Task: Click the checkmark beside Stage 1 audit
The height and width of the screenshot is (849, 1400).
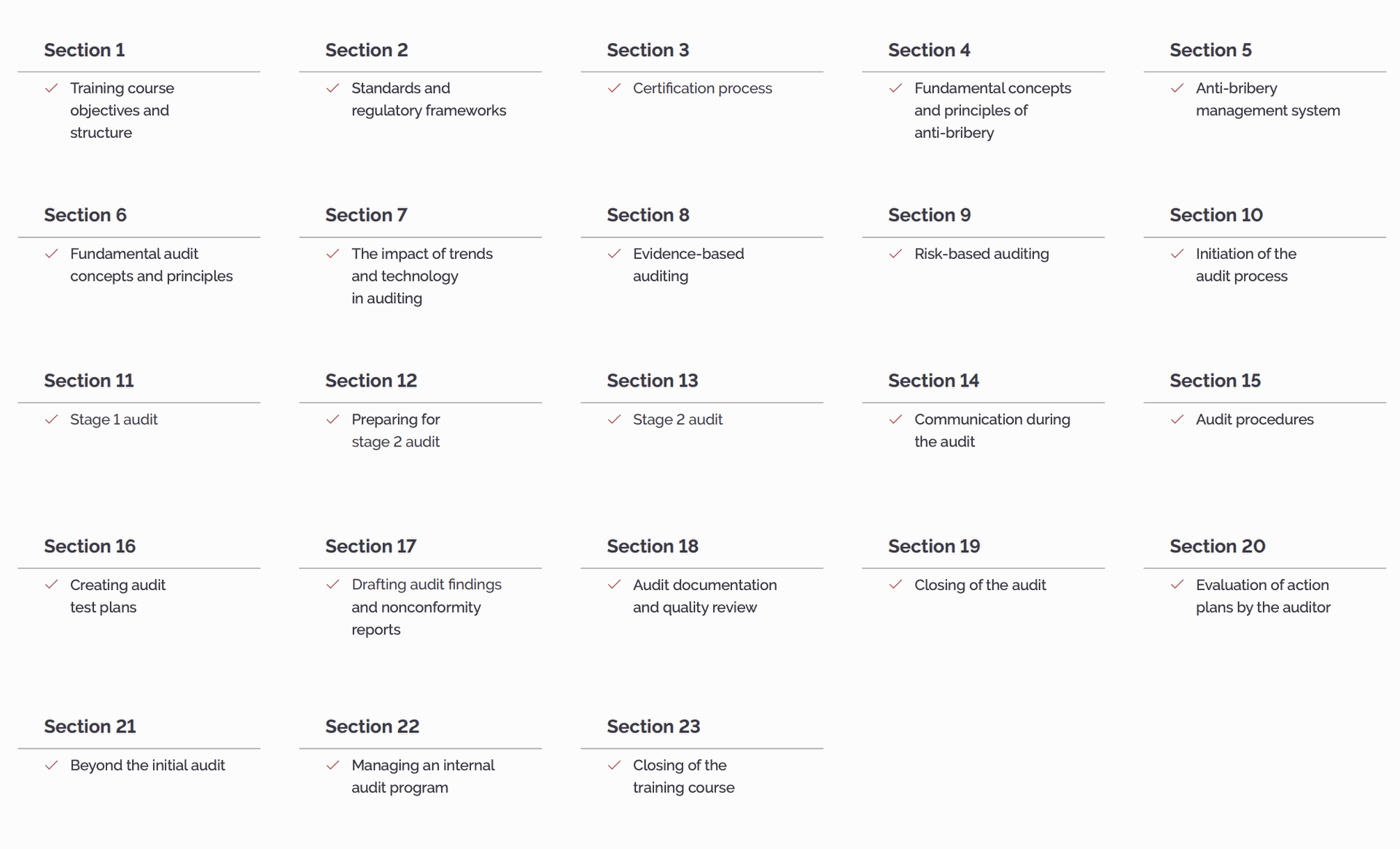Action: [x=52, y=419]
